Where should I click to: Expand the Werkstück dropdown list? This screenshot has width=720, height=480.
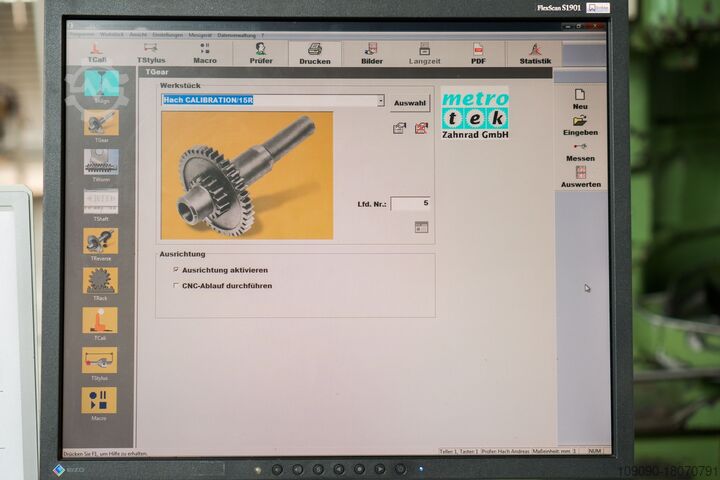point(381,101)
